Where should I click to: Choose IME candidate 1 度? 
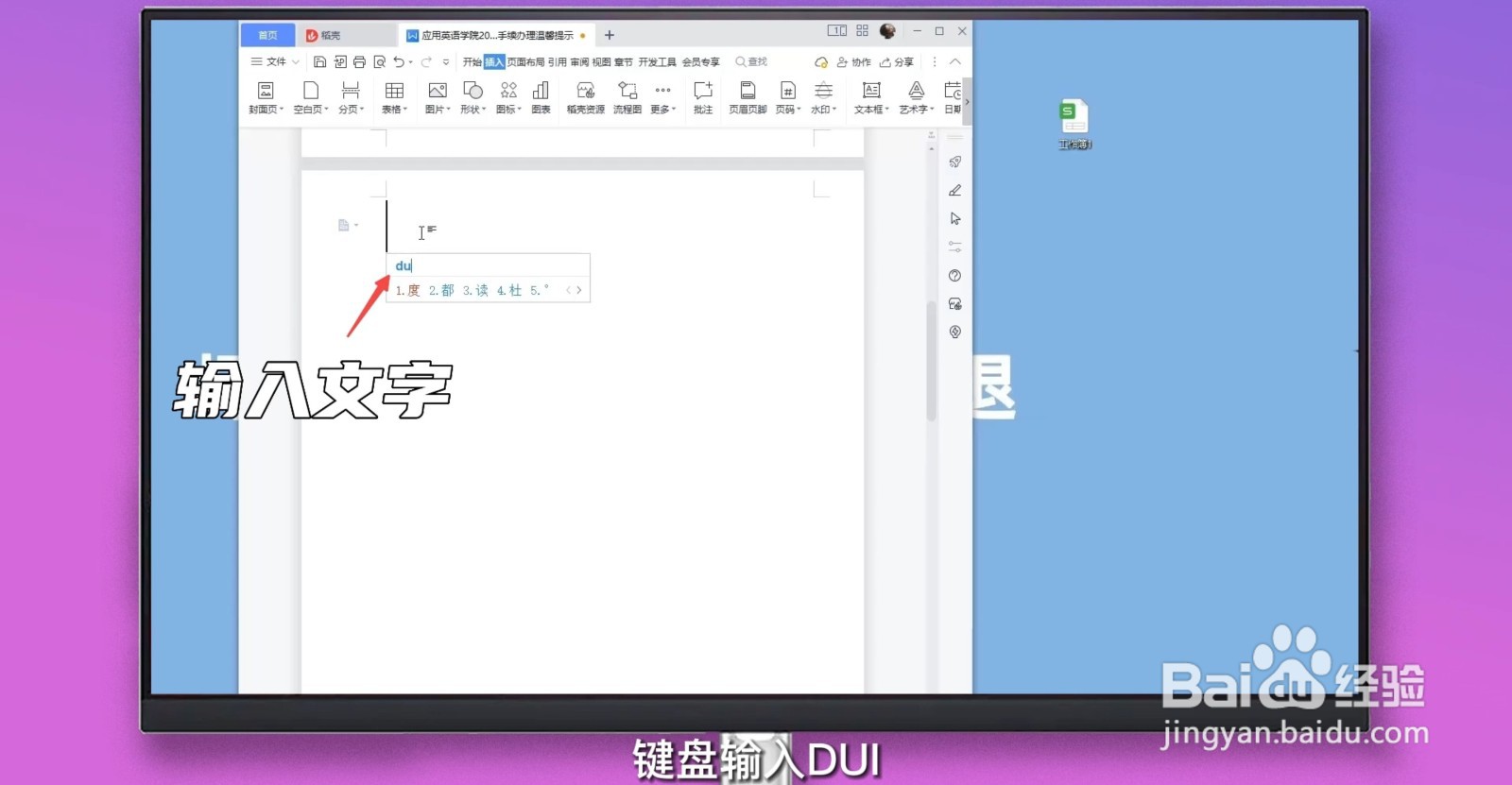click(407, 290)
